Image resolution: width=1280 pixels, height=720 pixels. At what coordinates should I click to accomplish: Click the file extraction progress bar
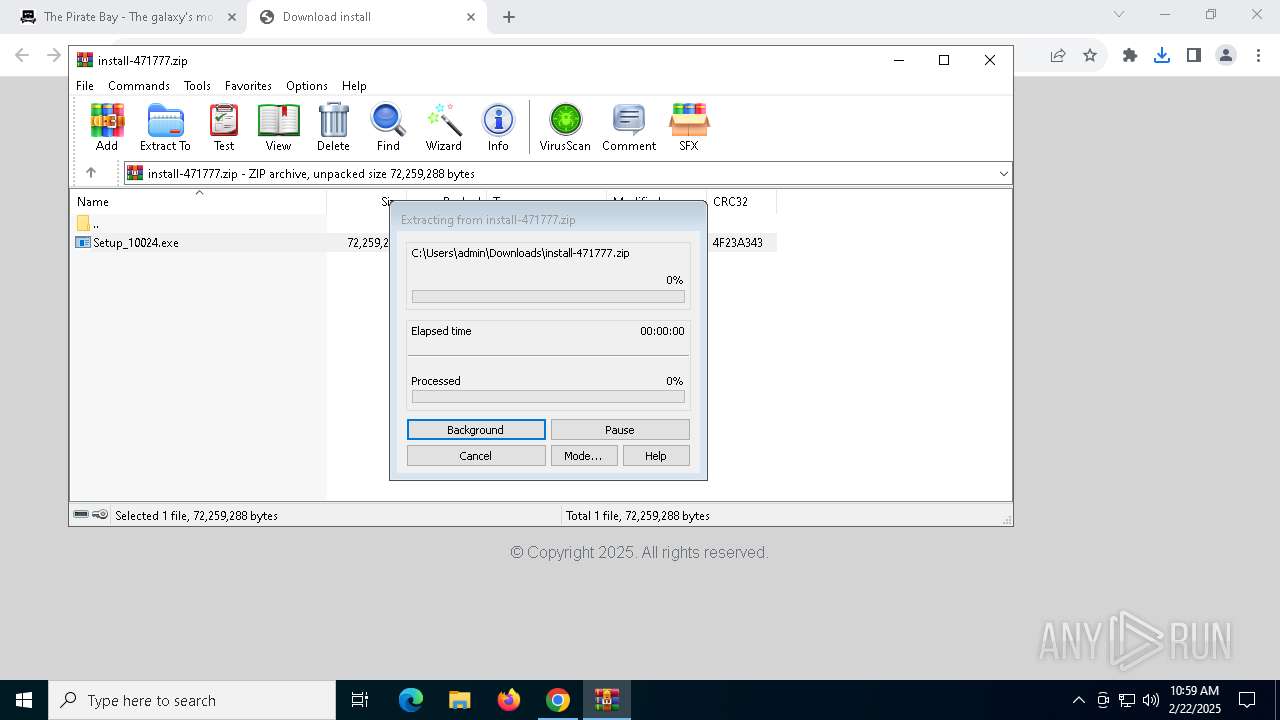(x=548, y=297)
